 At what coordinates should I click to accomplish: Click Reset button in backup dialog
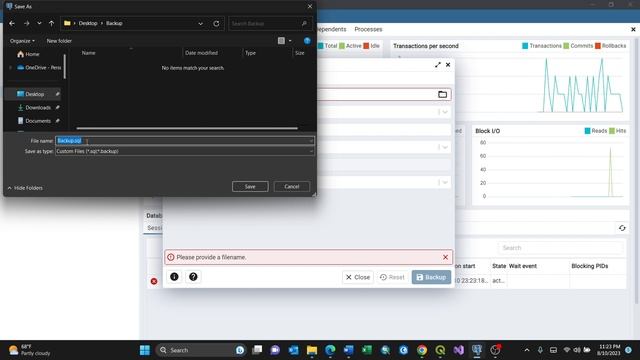(x=392, y=277)
